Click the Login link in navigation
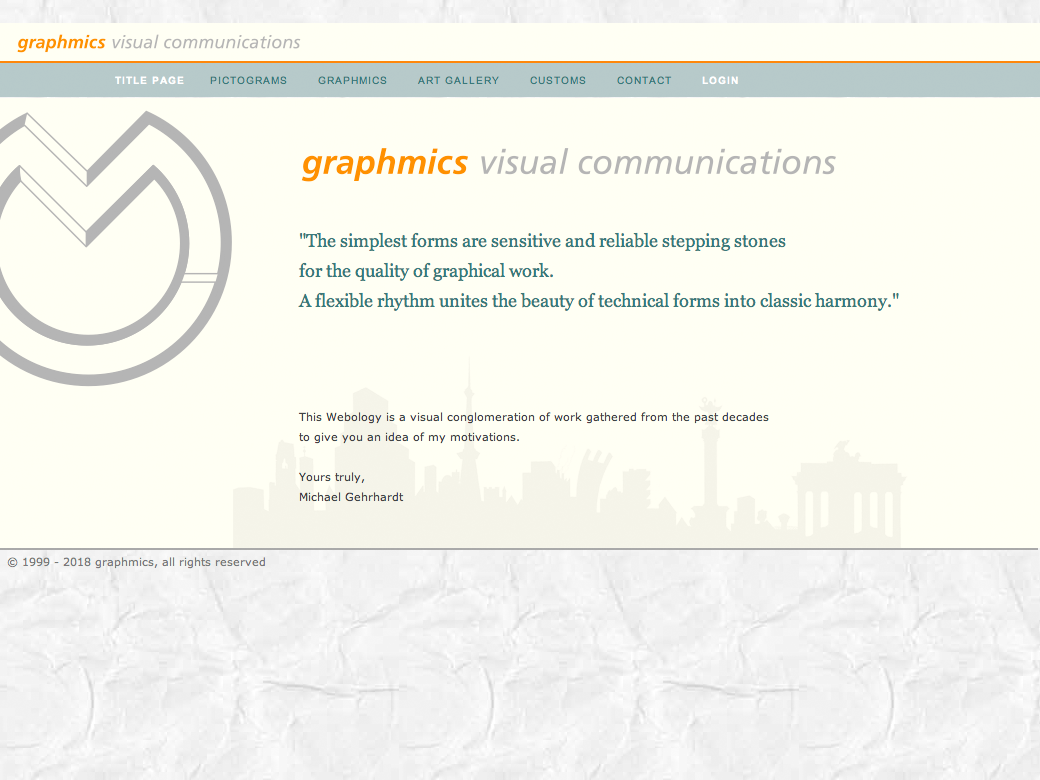Image resolution: width=1040 pixels, height=780 pixels. point(720,80)
